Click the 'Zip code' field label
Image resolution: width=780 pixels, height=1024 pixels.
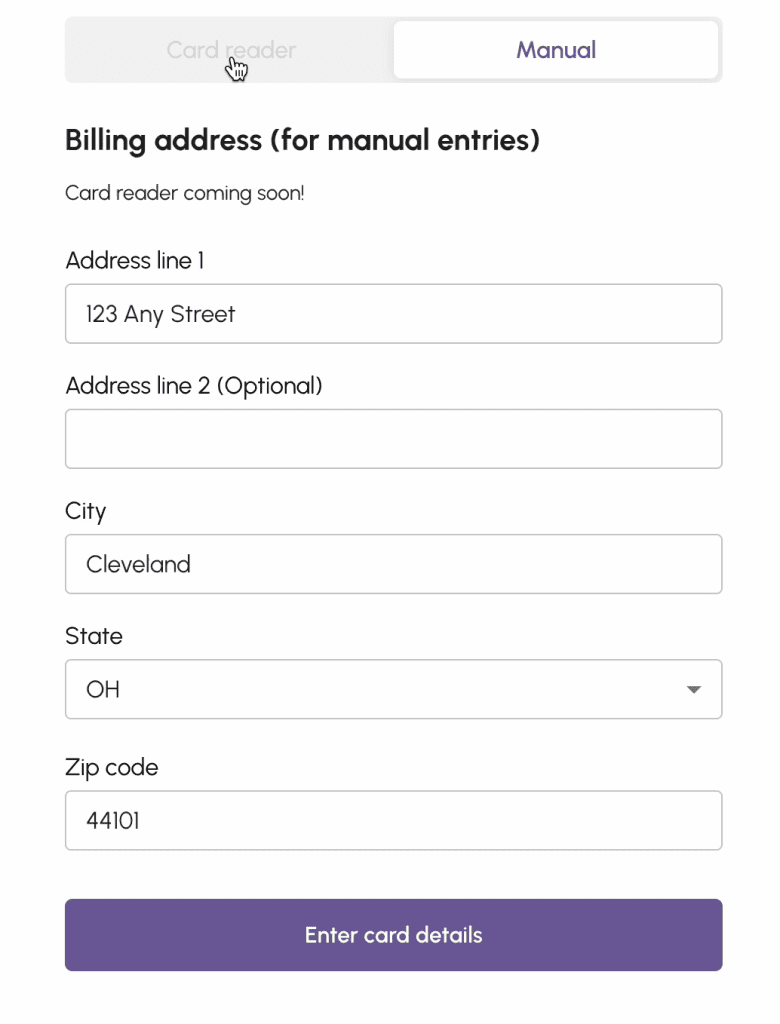(112, 768)
